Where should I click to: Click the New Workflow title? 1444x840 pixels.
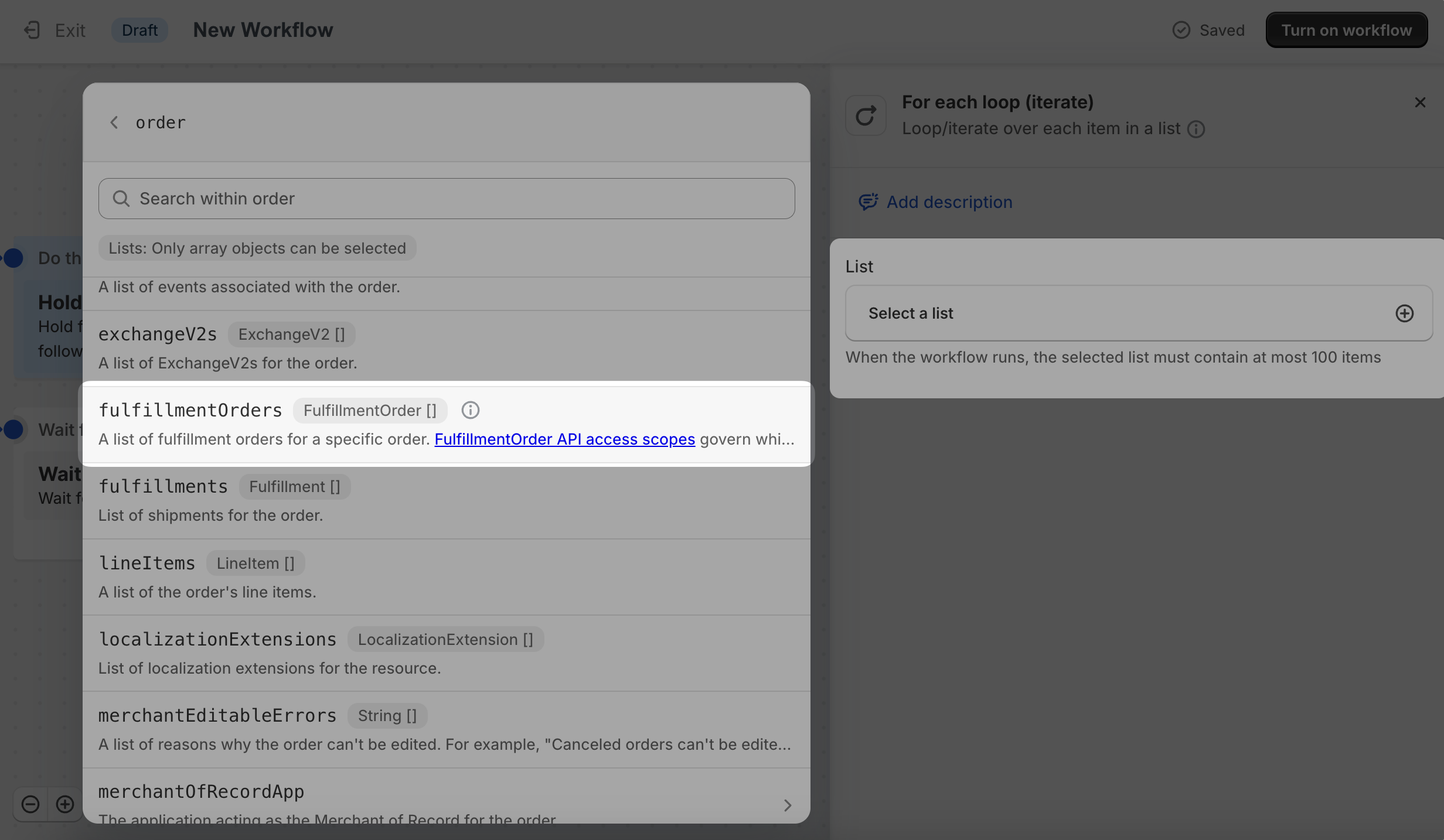click(x=263, y=30)
